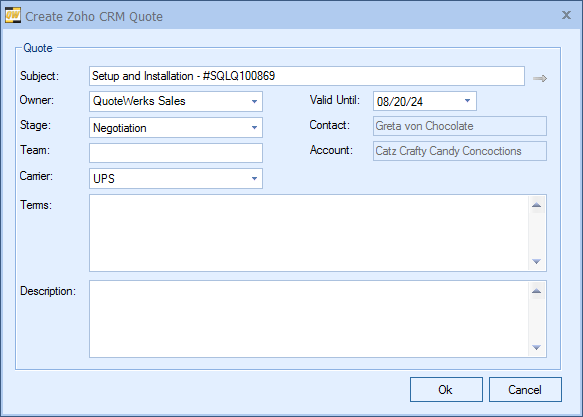This screenshot has height=417, width=583.
Task: Click the Ok button
Action: click(x=446, y=389)
